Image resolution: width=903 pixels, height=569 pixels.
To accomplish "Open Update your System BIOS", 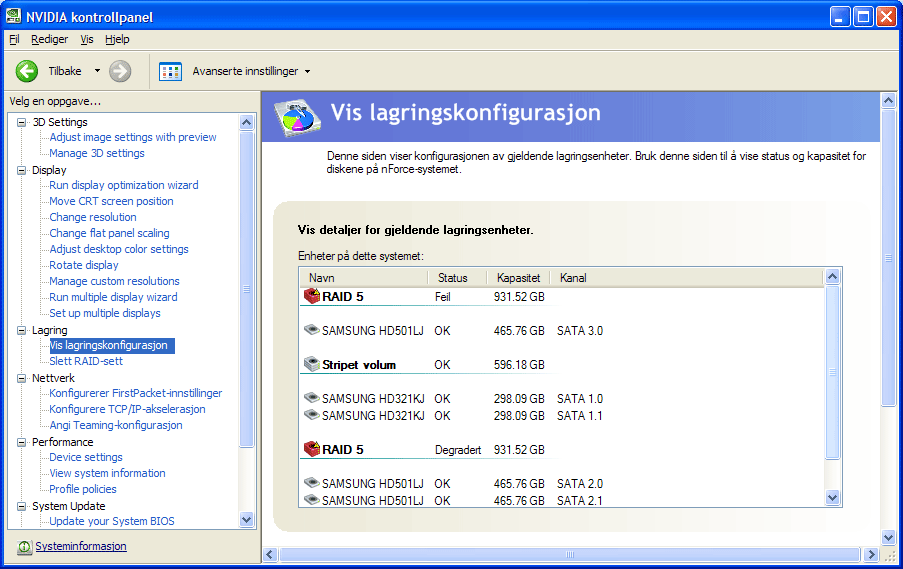I will point(112,521).
